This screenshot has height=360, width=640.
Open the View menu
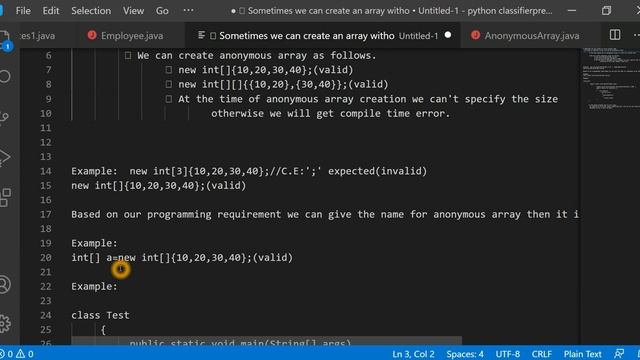point(133,11)
